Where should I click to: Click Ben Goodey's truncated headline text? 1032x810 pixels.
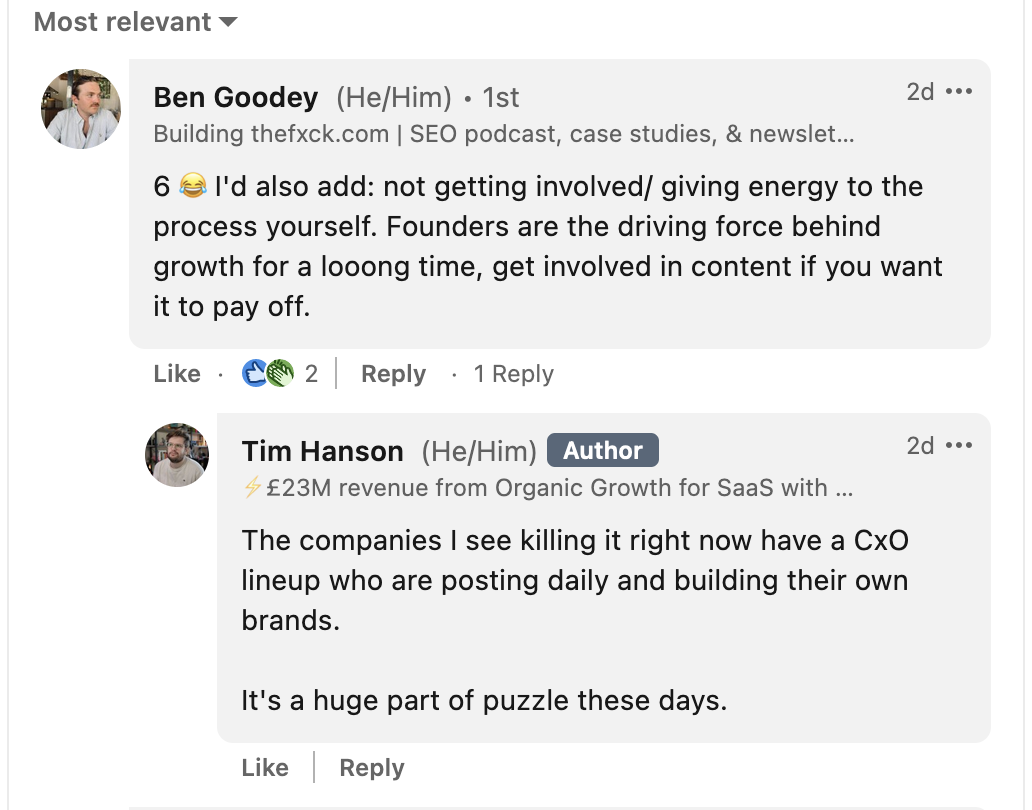click(x=500, y=131)
